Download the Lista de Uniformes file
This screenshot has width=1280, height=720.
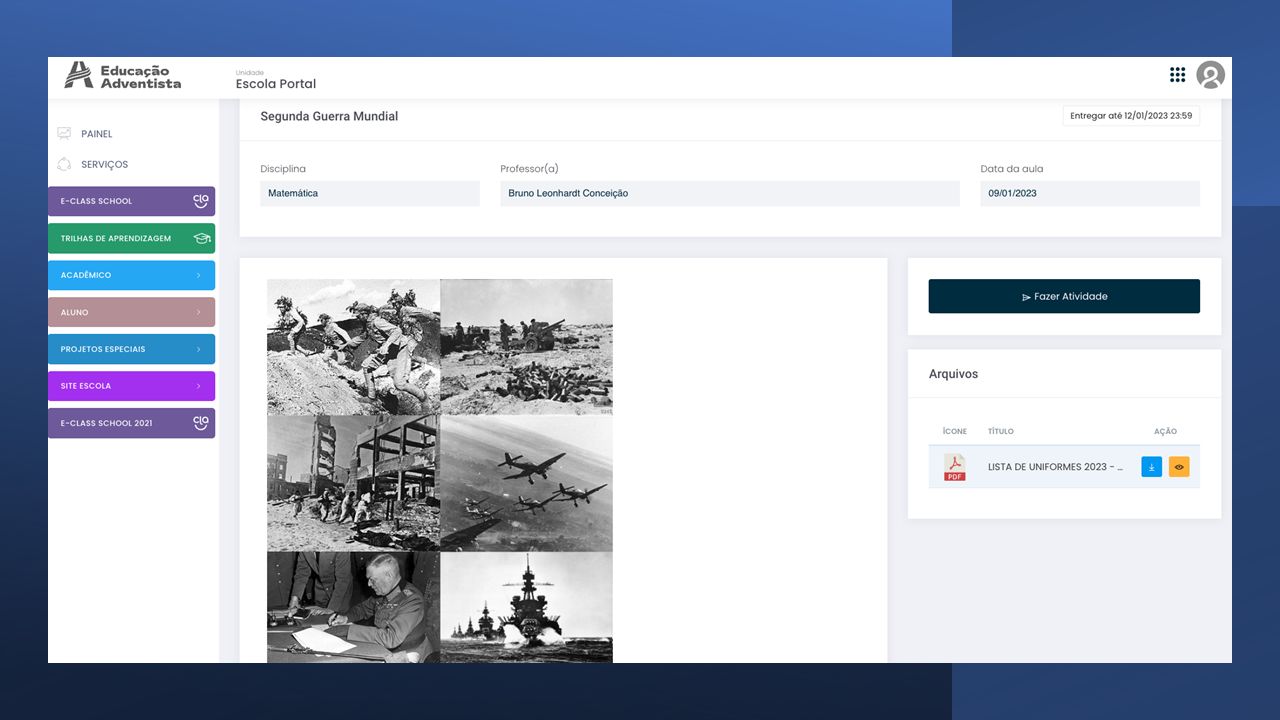tap(1151, 467)
